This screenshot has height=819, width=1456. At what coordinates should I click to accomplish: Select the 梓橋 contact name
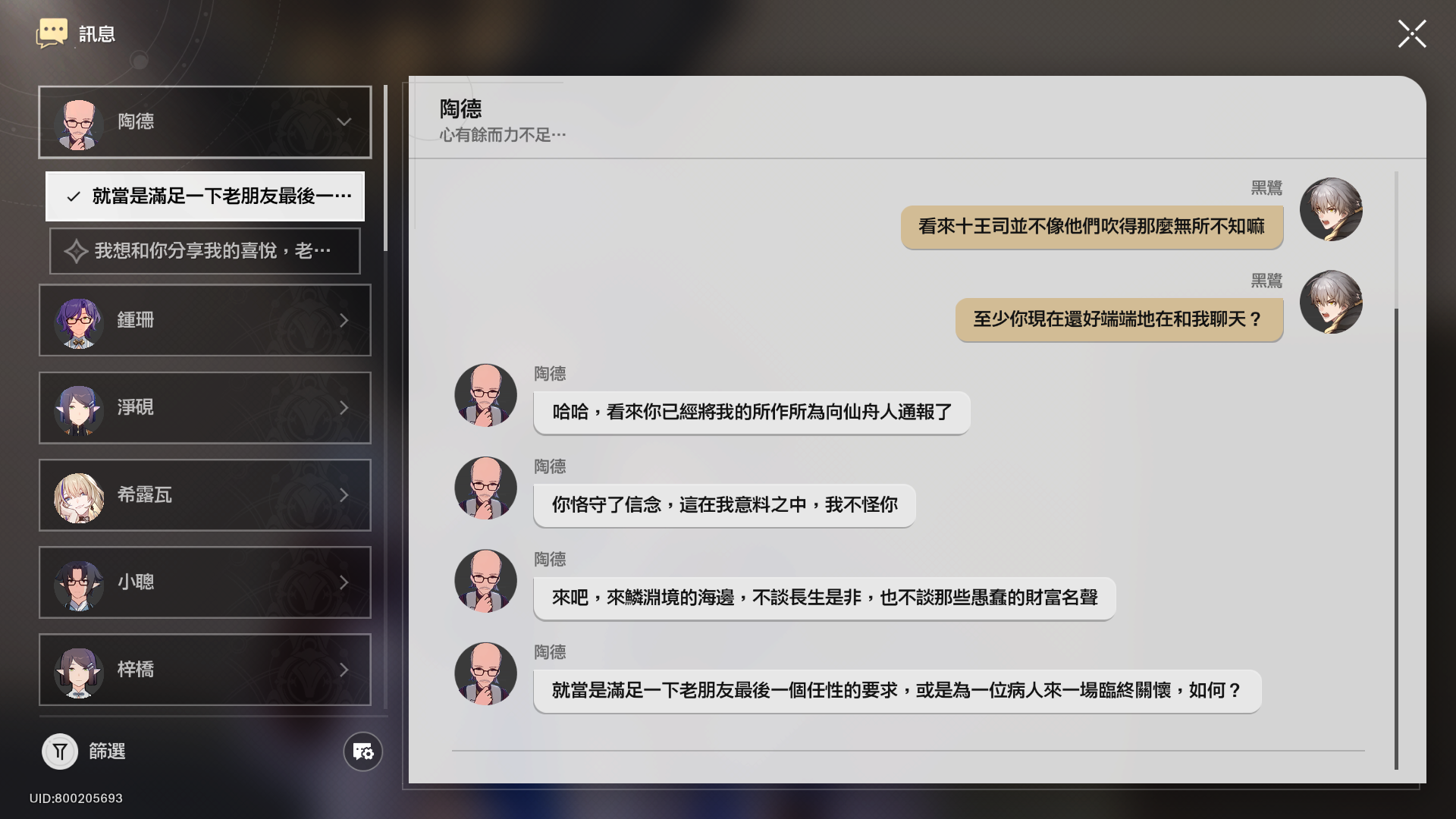tap(136, 670)
